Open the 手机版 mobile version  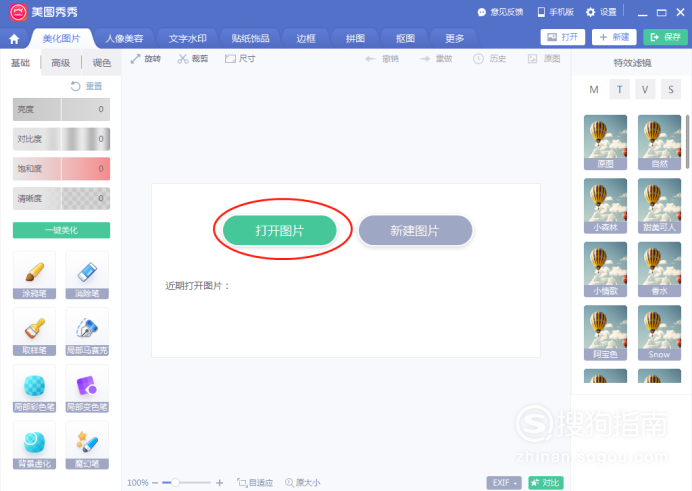click(555, 12)
